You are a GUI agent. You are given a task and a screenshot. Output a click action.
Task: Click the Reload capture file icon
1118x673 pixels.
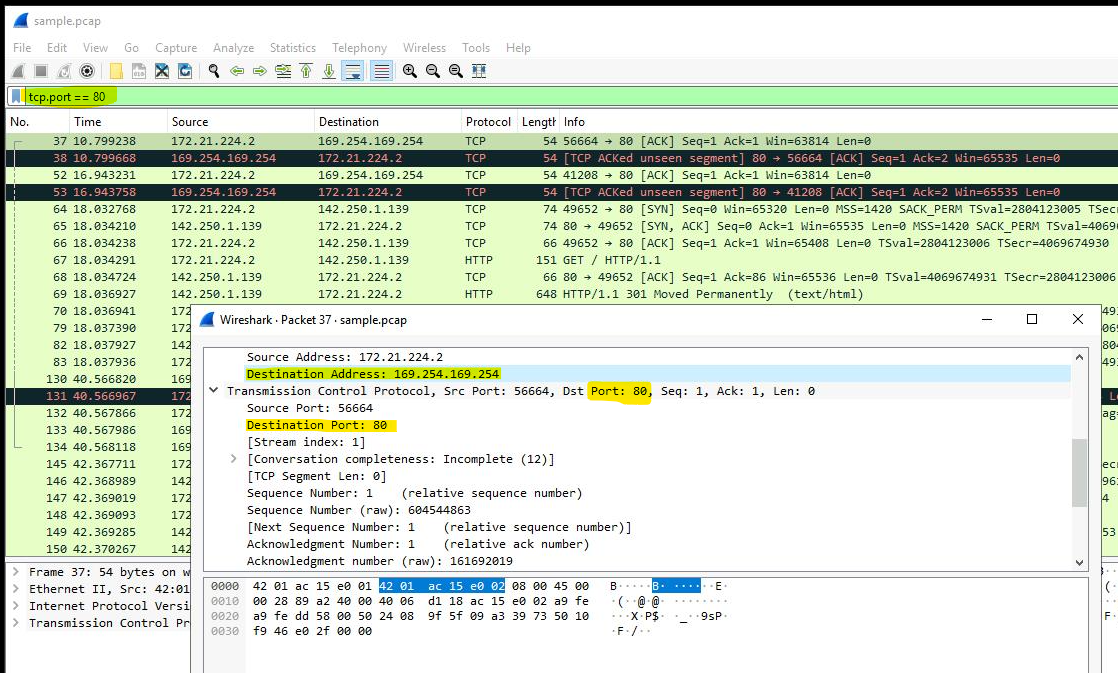click(x=184, y=71)
